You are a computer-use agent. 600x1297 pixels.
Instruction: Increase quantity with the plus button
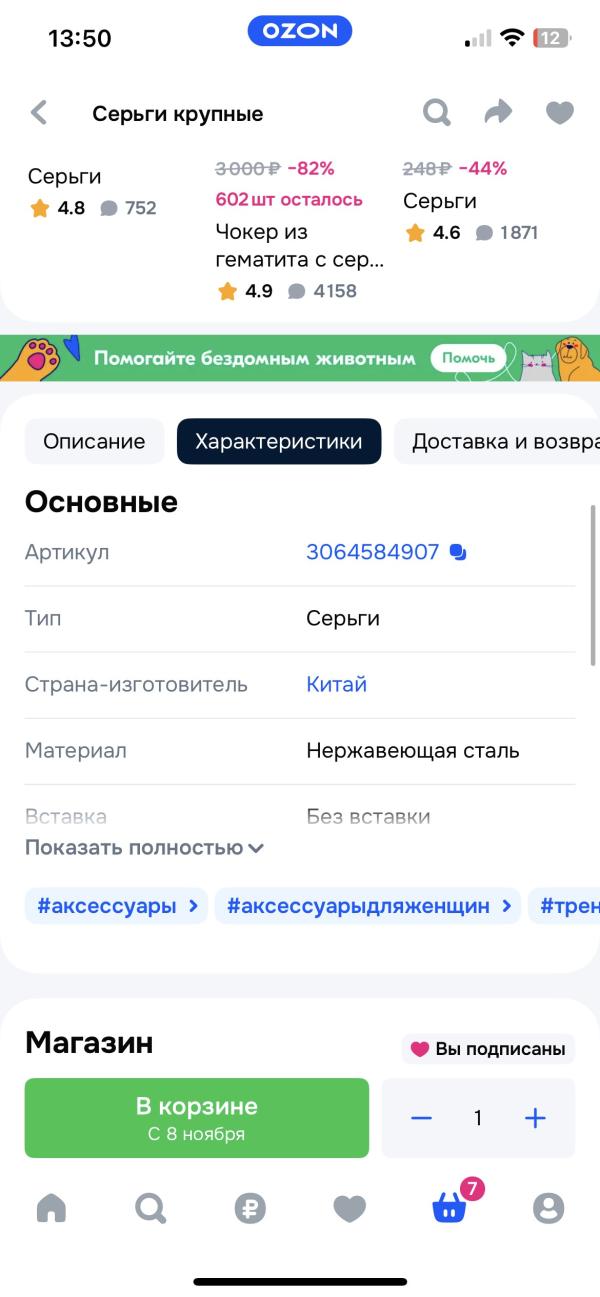536,1118
